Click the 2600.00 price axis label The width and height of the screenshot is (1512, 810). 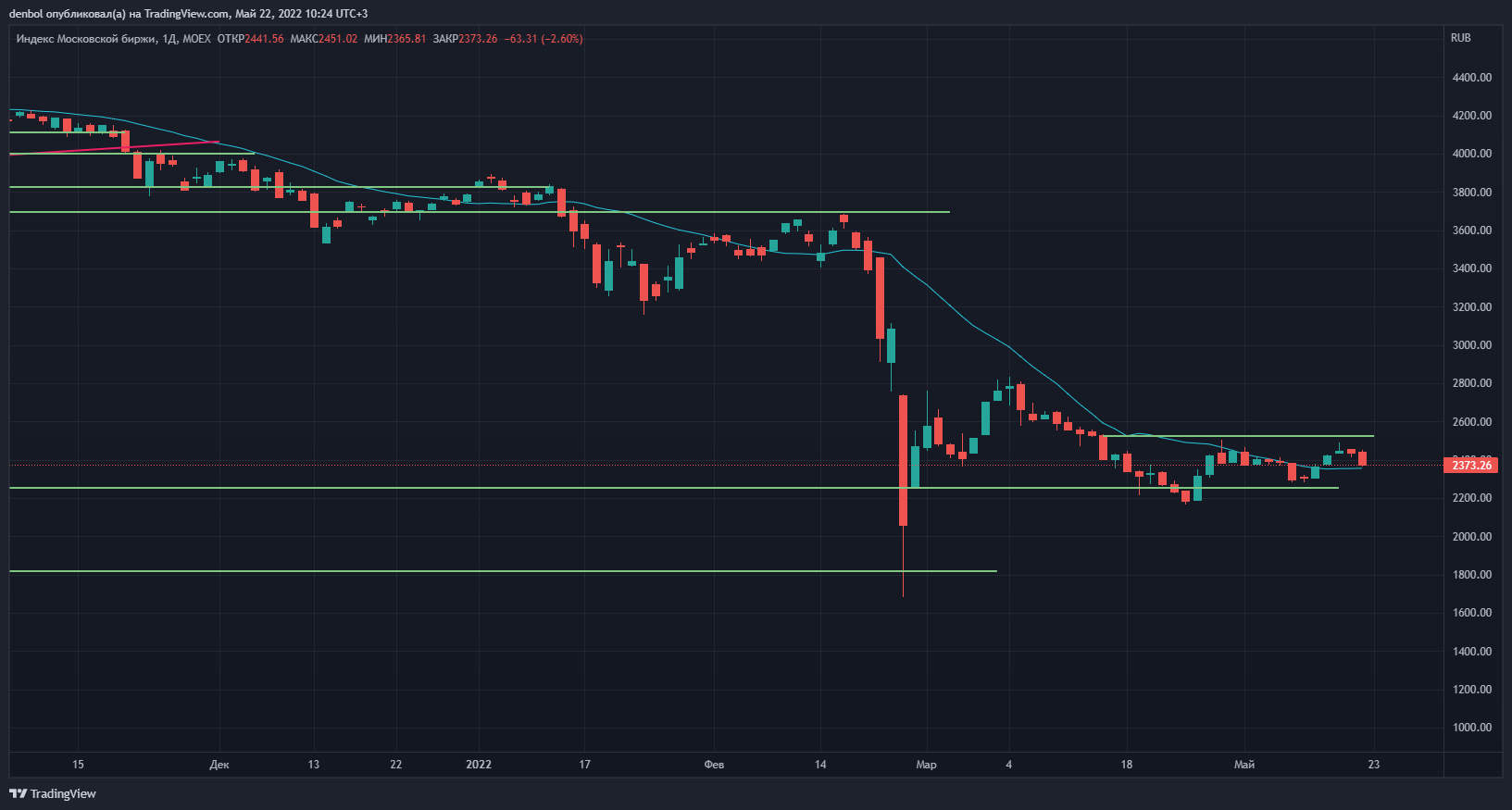click(1472, 422)
